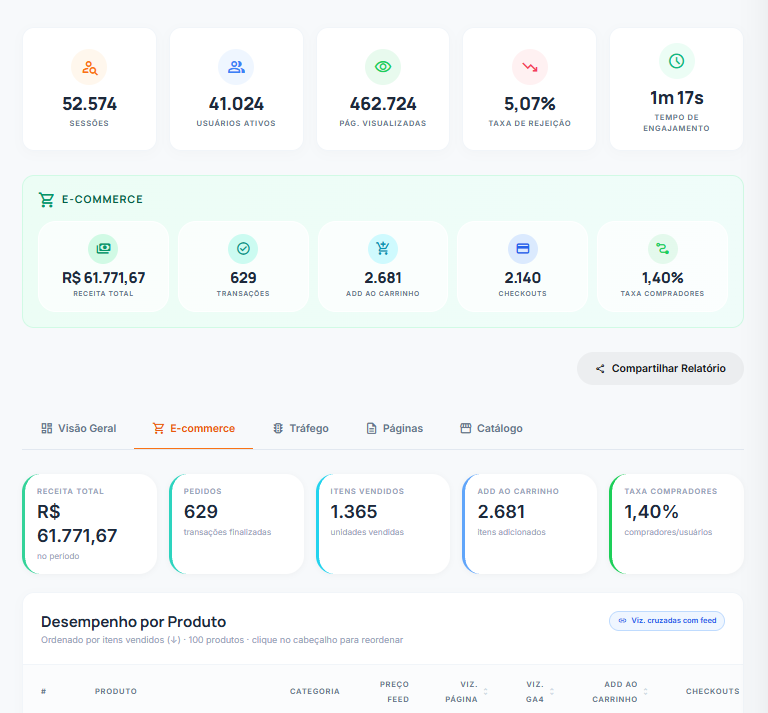Click the share icon in Compartilhar Relatório
768x713 pixels.
tap(600, 369)
